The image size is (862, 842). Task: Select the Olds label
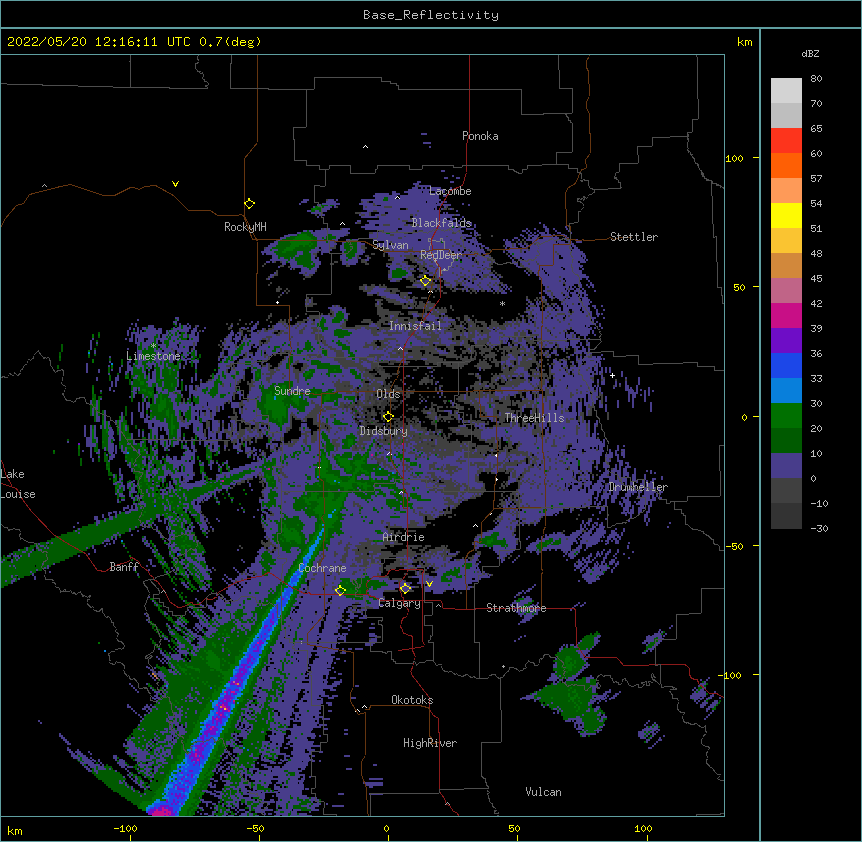[x=388, y=394]
